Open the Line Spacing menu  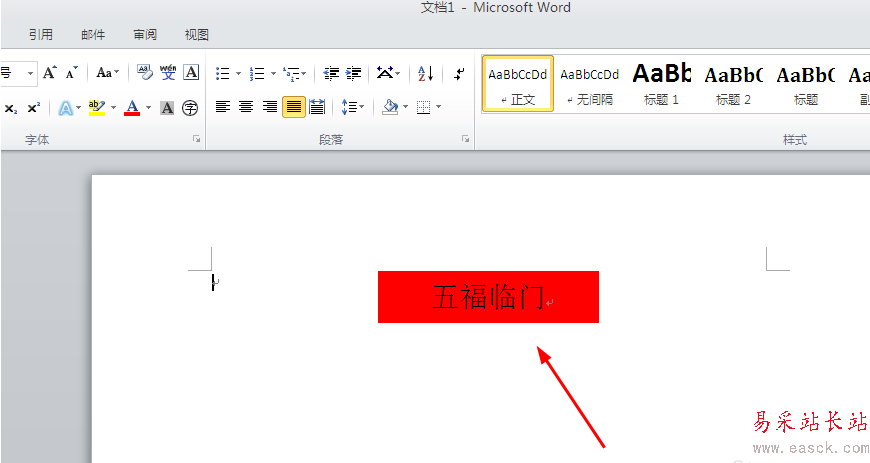(x=352, y=107)
